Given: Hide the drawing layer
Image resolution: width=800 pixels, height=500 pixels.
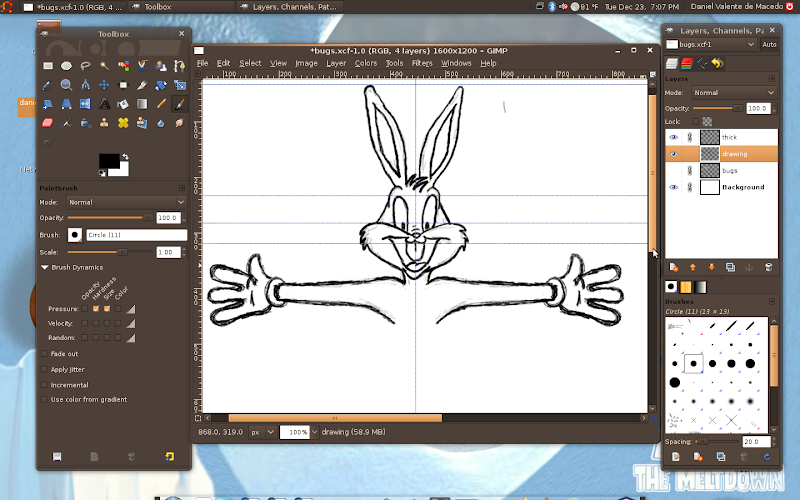Looking at the screenshot, I should (x=673, y=154).
